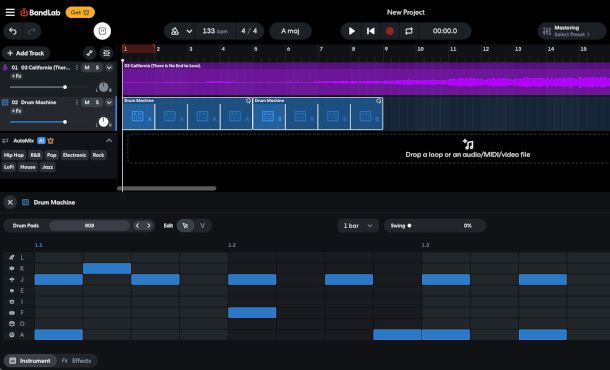The image size is (610, 370).
Task: Pick the Jazz AutoMix genre
Action: point(47,167)
